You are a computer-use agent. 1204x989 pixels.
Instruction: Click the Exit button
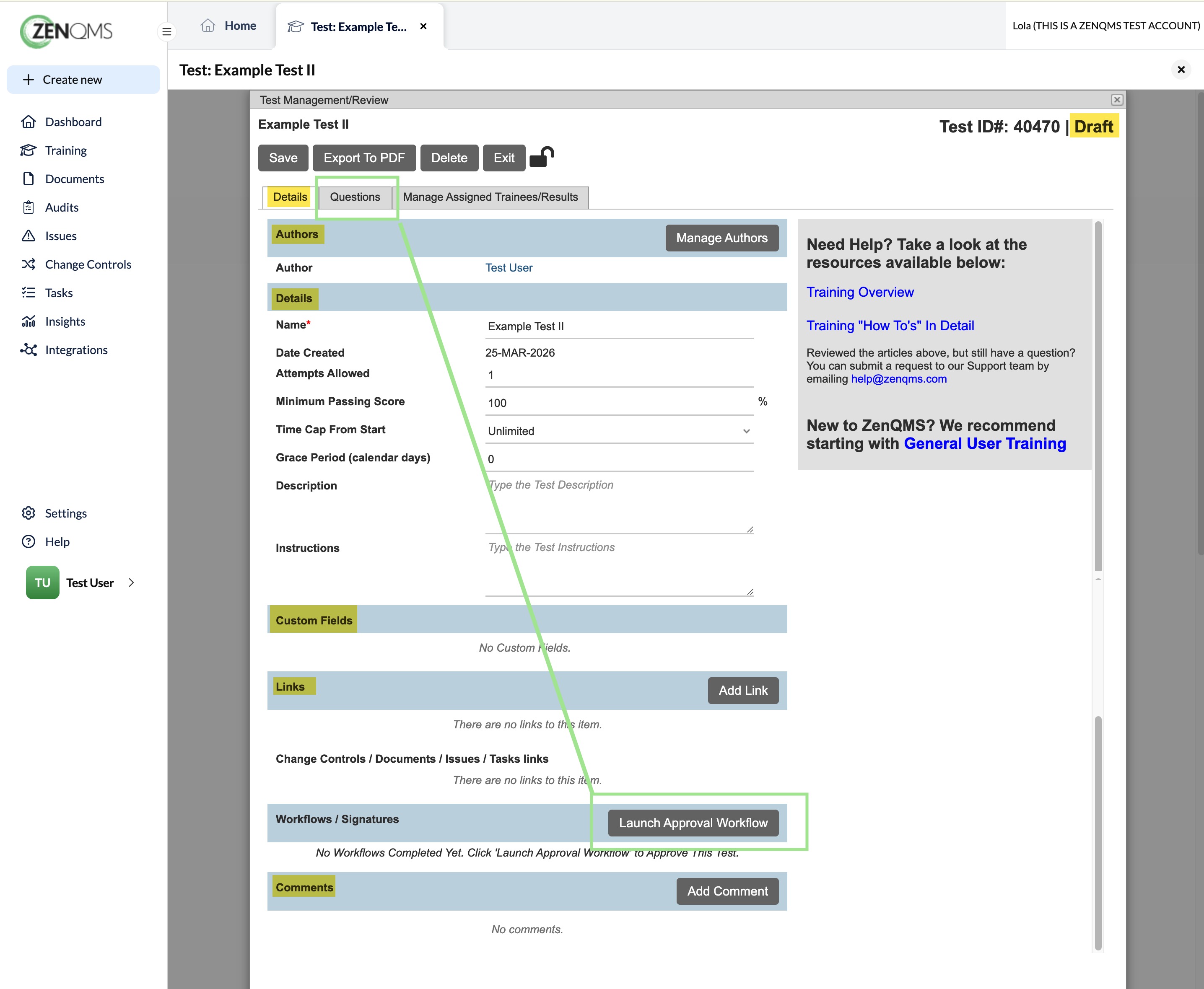point(504,158)
